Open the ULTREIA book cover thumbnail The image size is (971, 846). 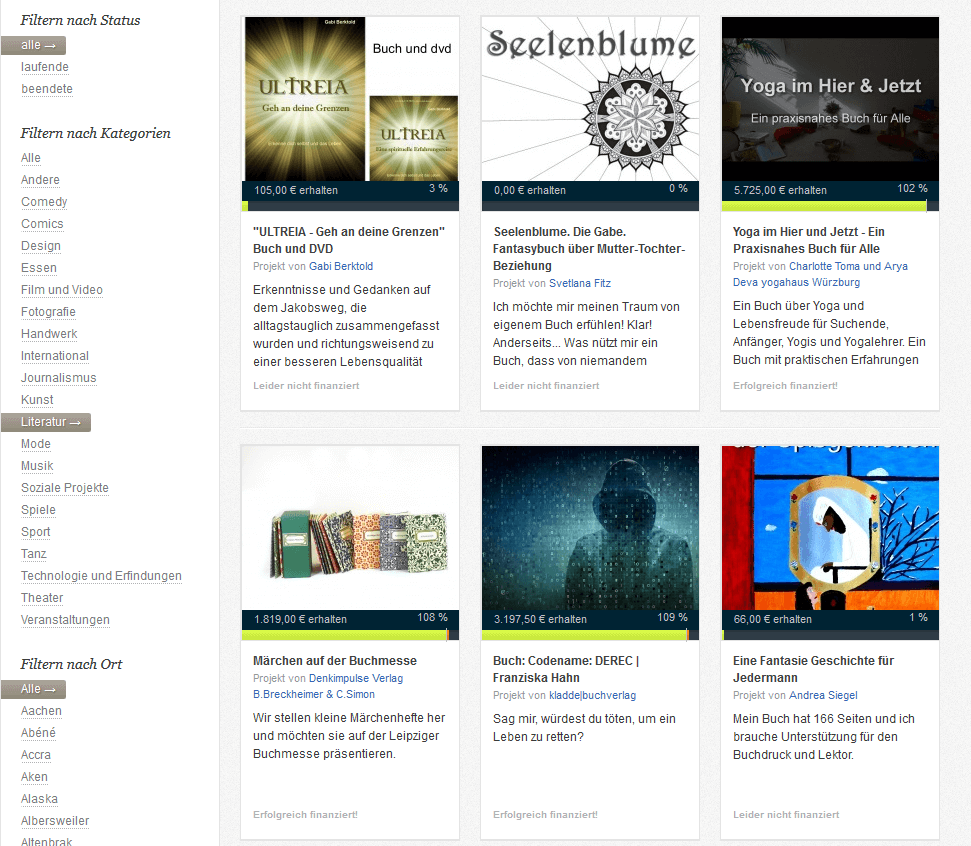(351, 99)
